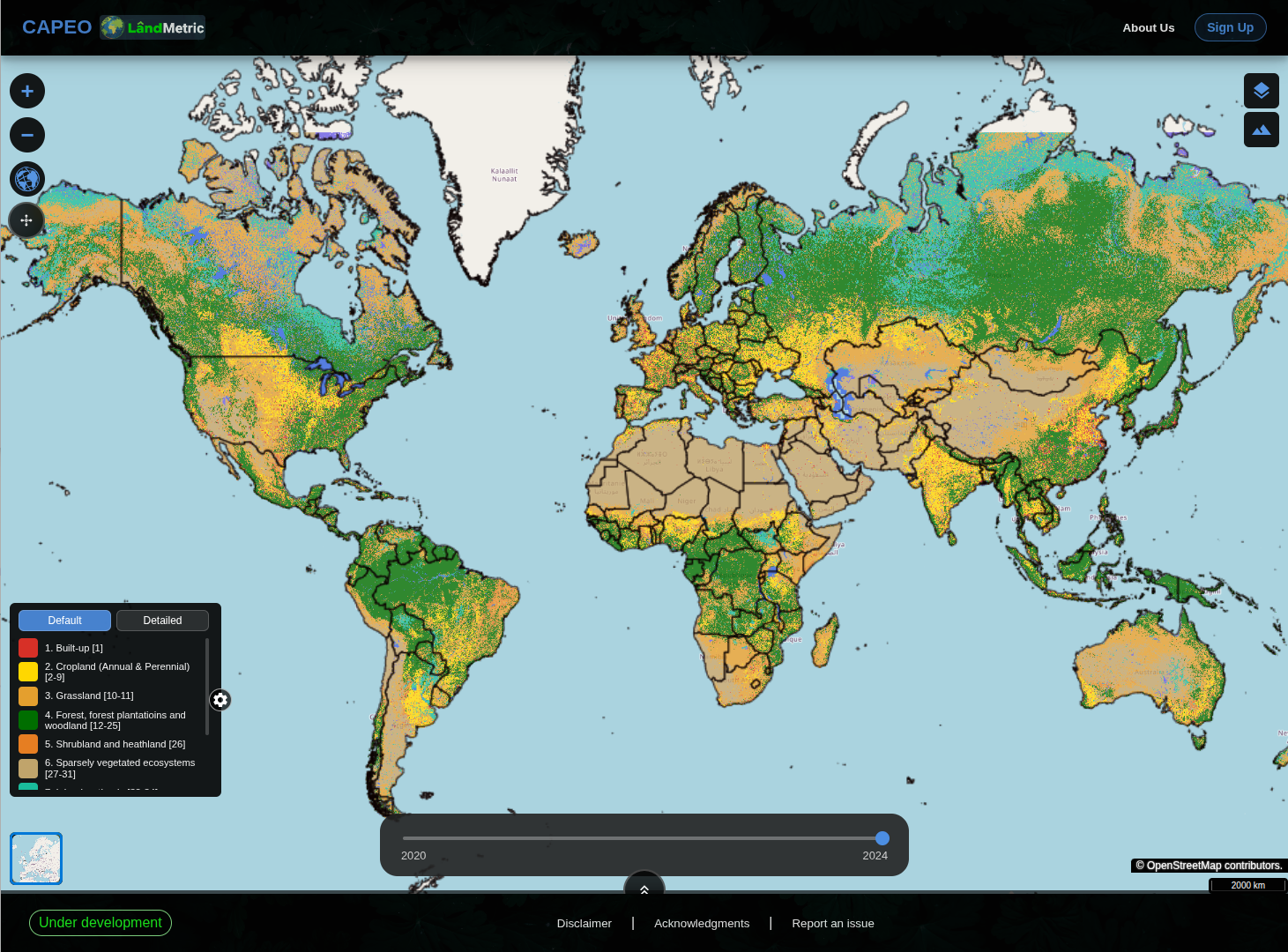Screen dimensions: 1288x952
Task: Open the About Us page
Action: pyautogui.click(x=1148, y=27)
